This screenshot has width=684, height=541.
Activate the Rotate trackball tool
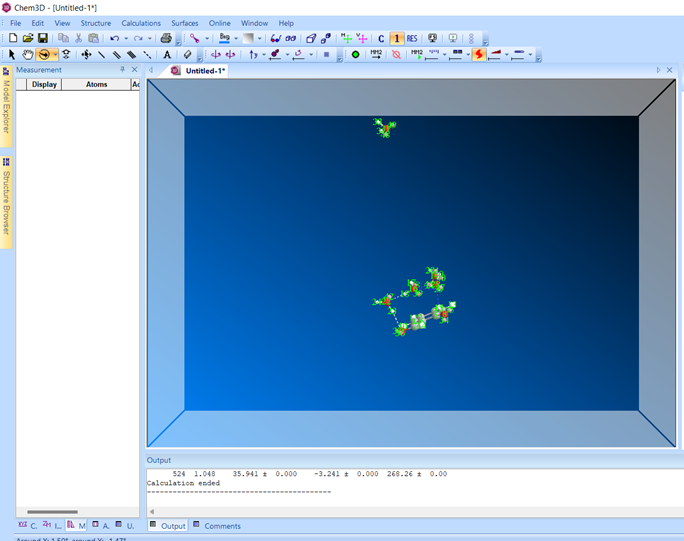tap(44, 55)
